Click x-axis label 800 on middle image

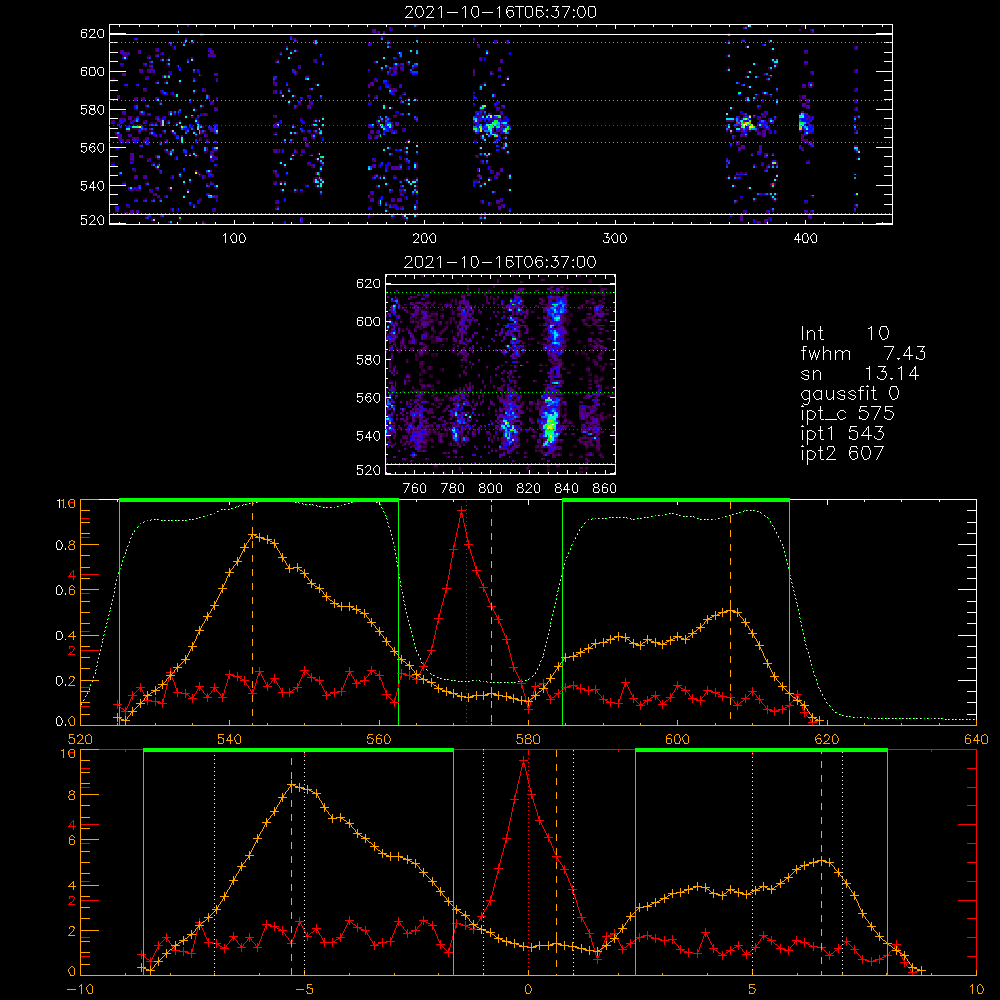pyautogui.click(x=490, y=489)
